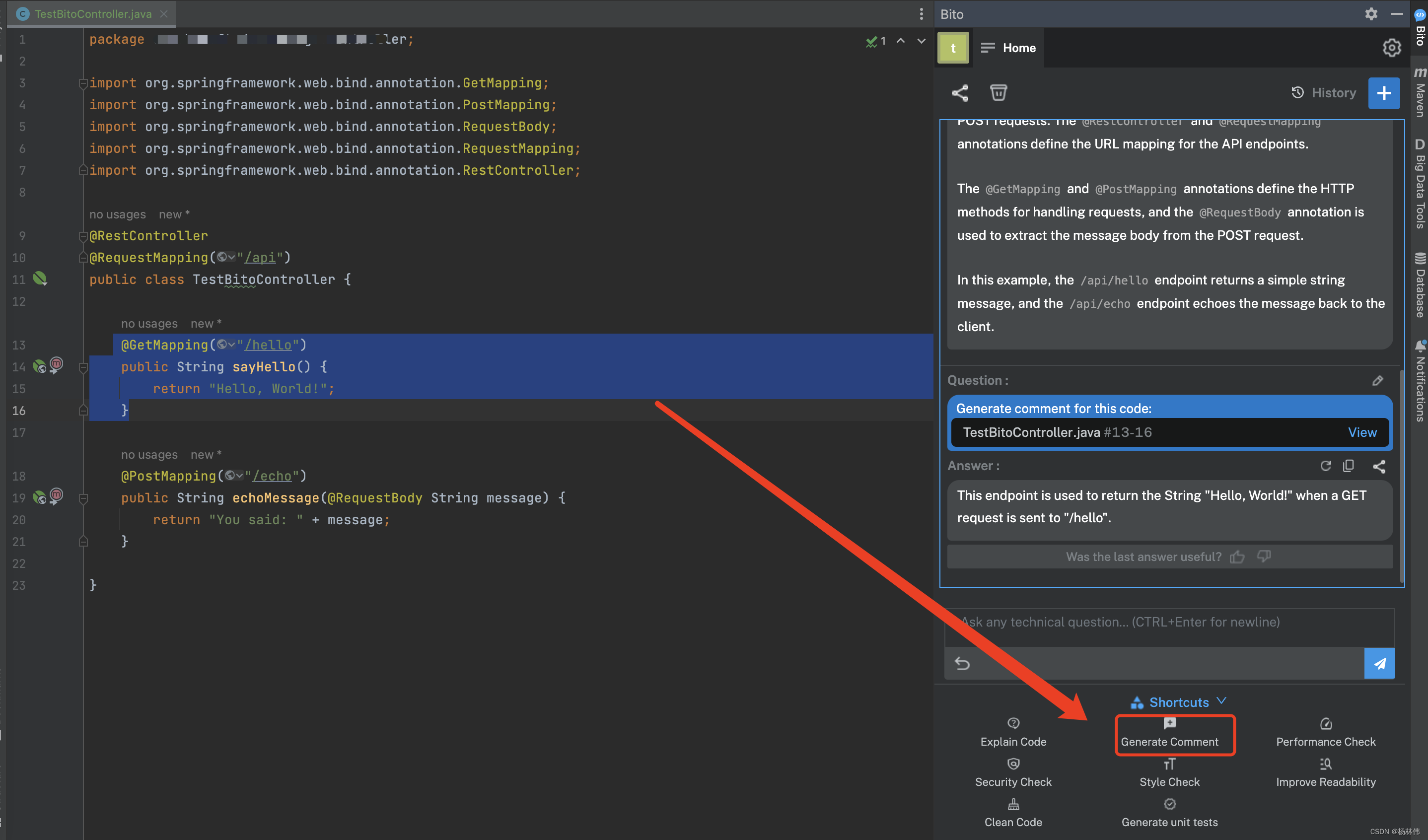Toggle the thumbs down on last answer
Viewport: 1428px width, 840px height.
click(1265, 557)
